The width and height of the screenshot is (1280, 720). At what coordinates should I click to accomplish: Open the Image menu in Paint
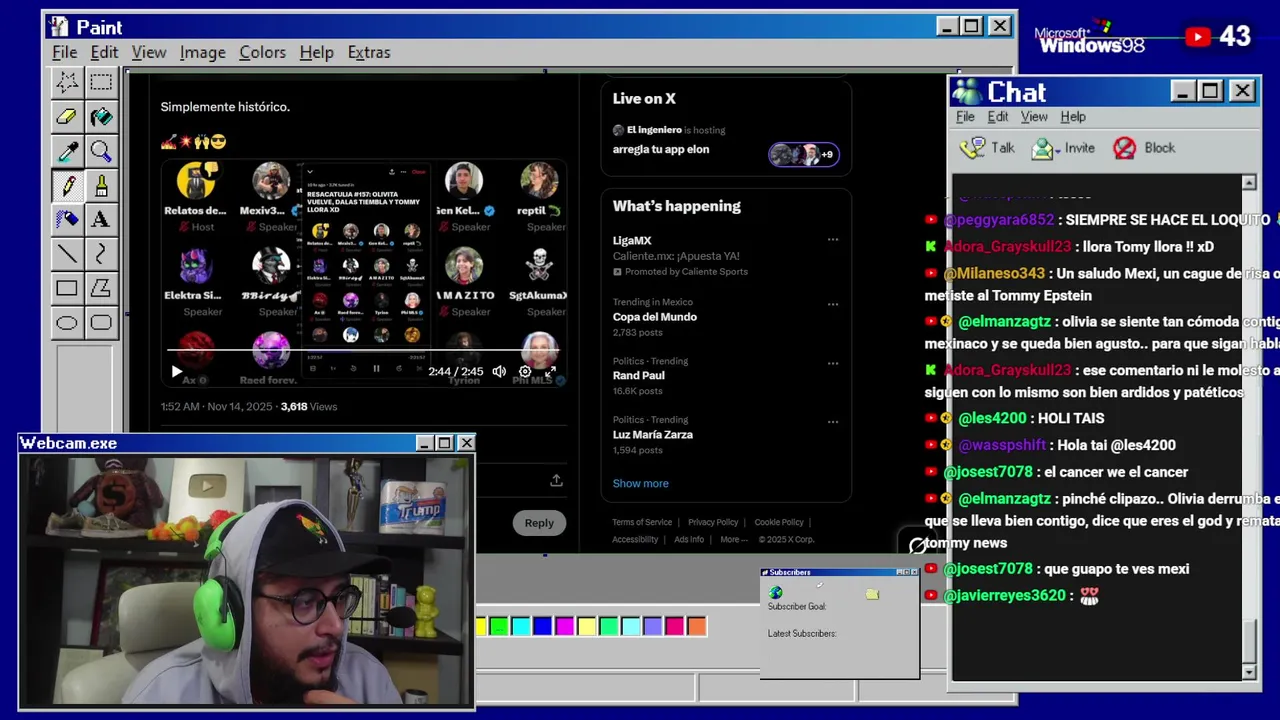coord(203,52)
